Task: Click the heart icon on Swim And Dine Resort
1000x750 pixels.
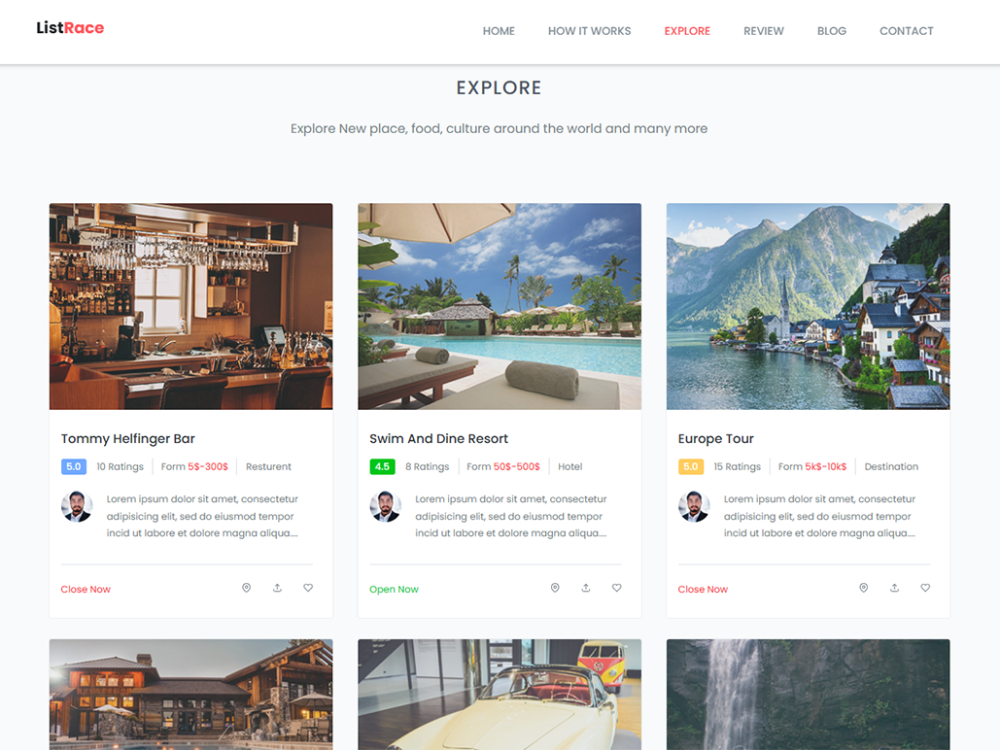Action: 617,588
